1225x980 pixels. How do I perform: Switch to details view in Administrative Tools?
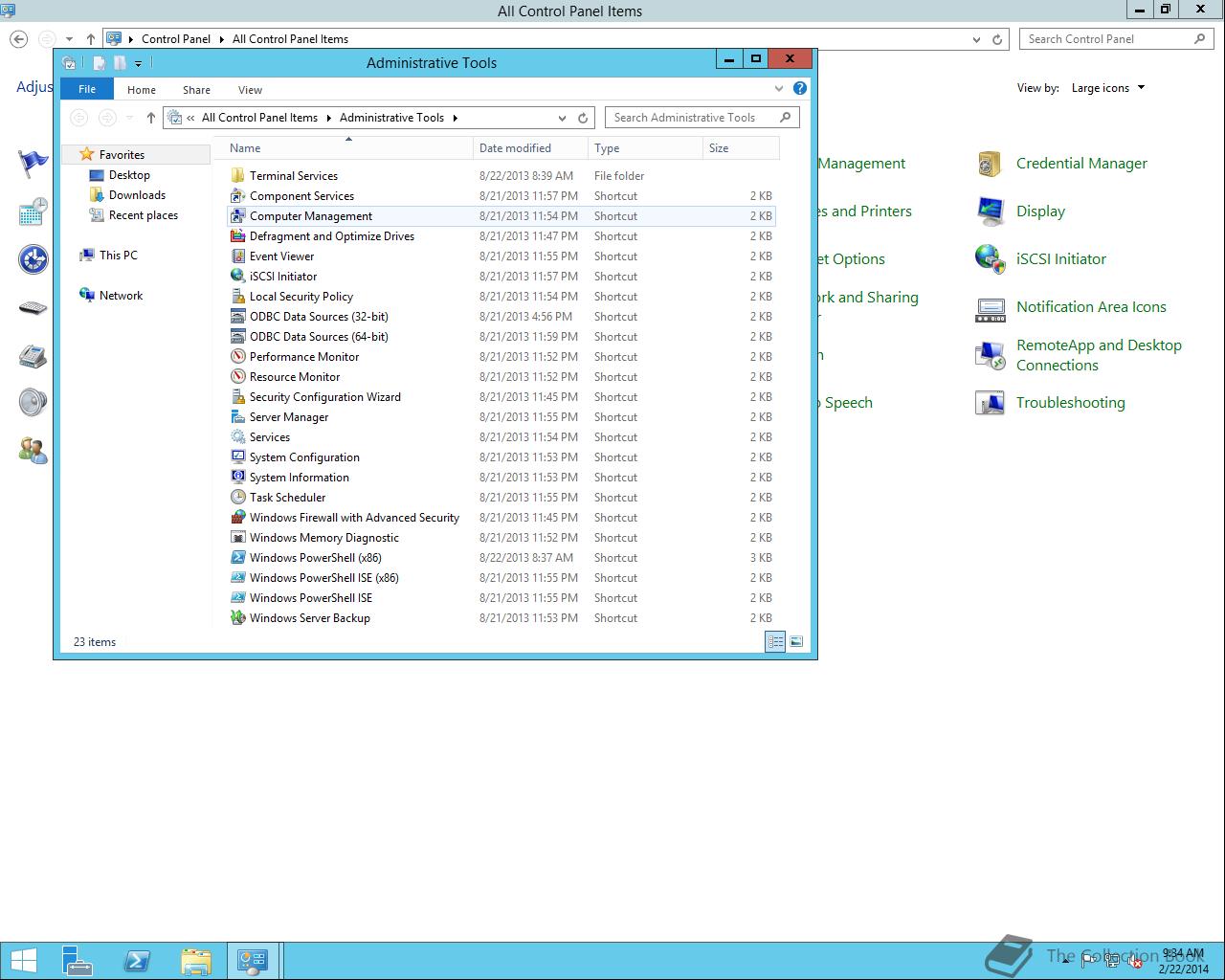[x=775, y=642]
